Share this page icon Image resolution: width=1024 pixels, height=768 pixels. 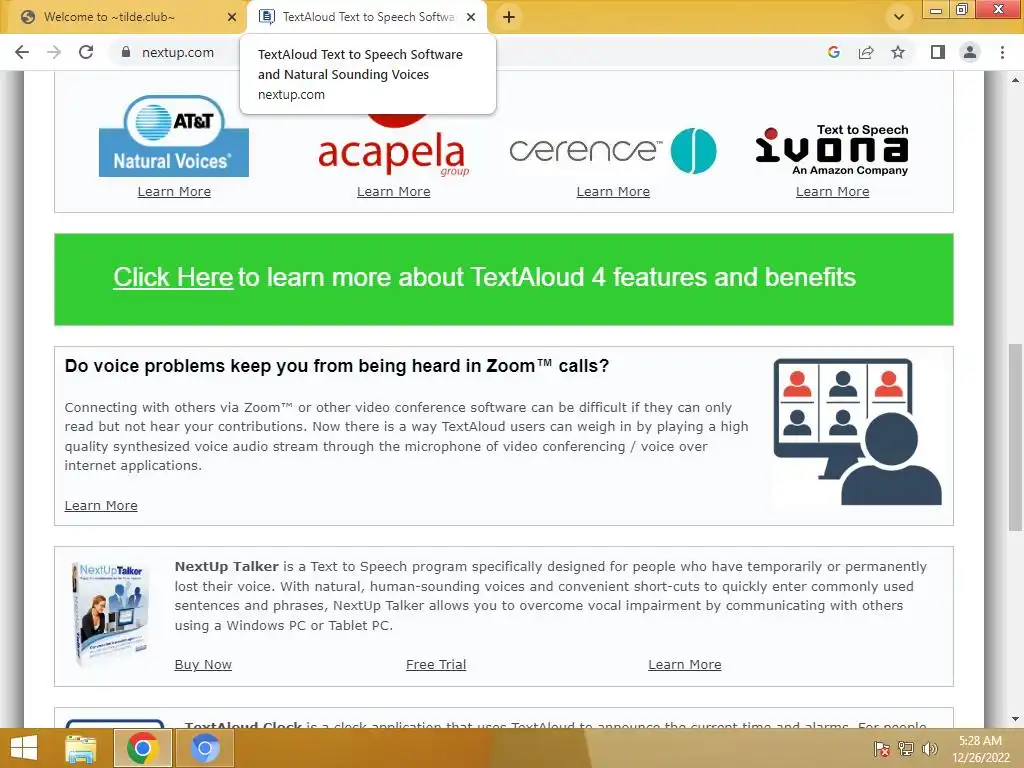click(x=866, y=52)
